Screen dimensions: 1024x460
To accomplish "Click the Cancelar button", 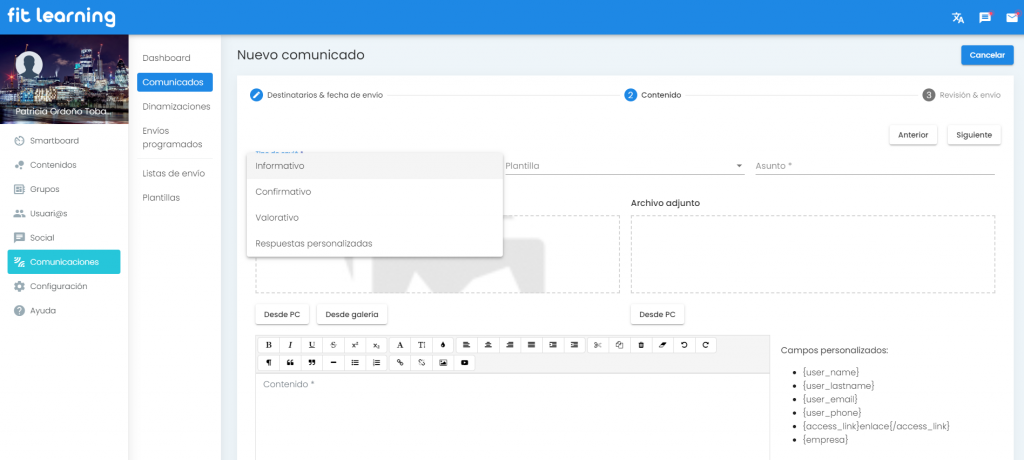I will (x=986, y=55).
